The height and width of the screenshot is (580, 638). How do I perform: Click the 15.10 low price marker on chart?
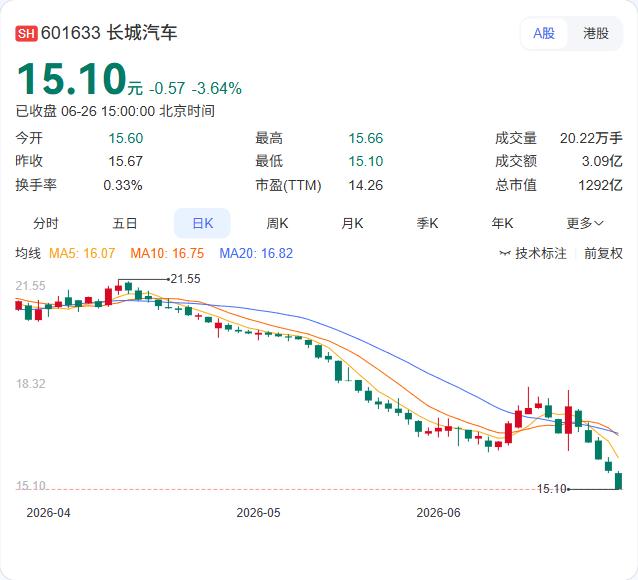point(552,489)
